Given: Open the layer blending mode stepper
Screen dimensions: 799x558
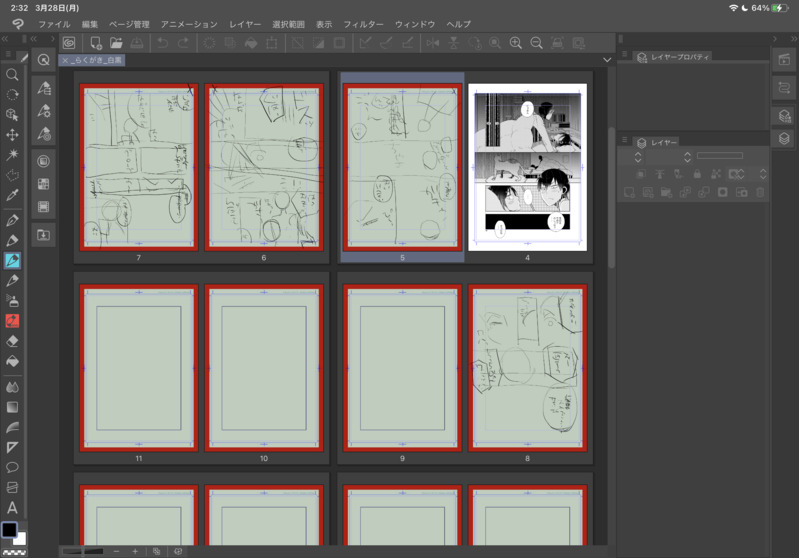Looking at the screenshot, I should coord(638,157).
